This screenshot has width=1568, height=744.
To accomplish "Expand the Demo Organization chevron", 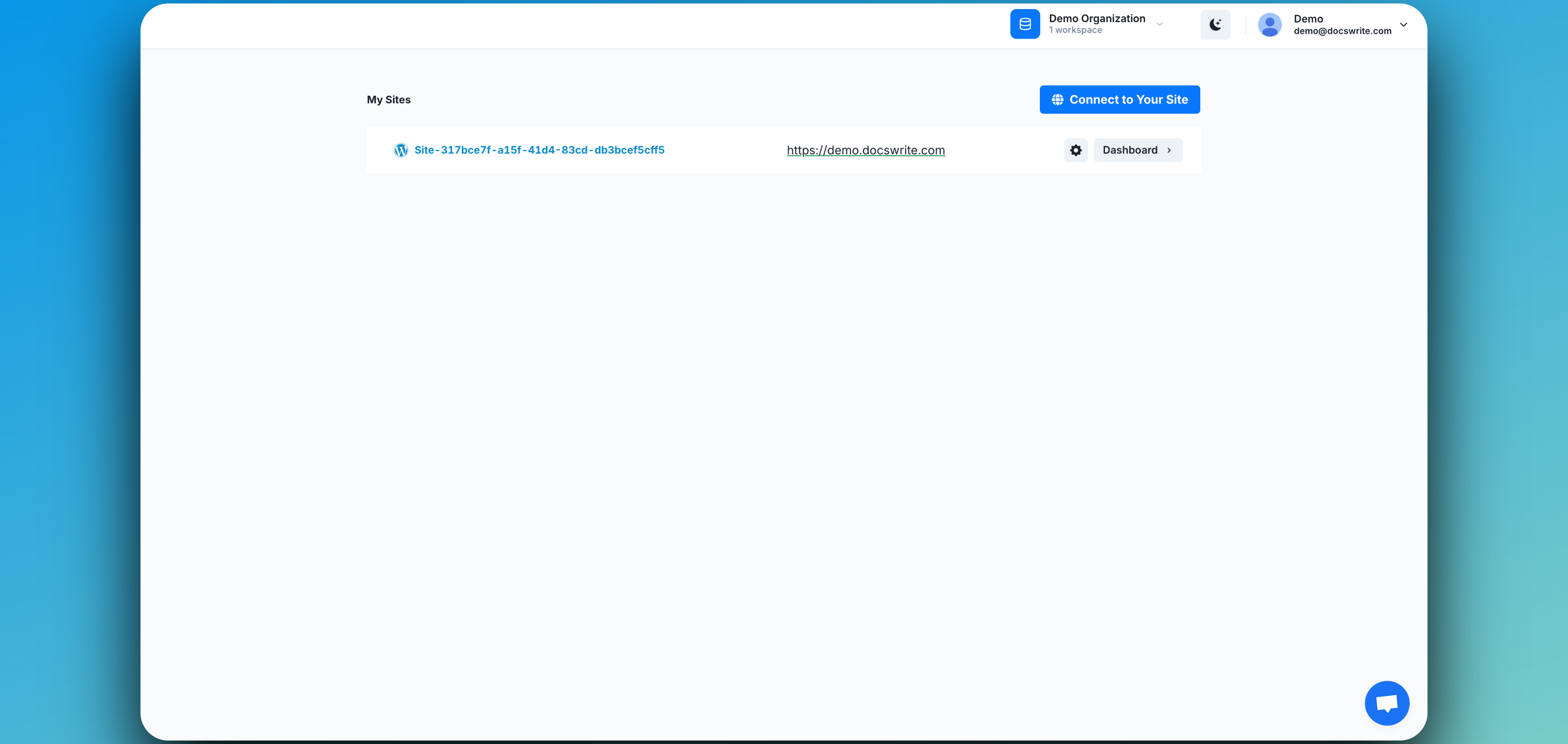I will (1160, 24).
